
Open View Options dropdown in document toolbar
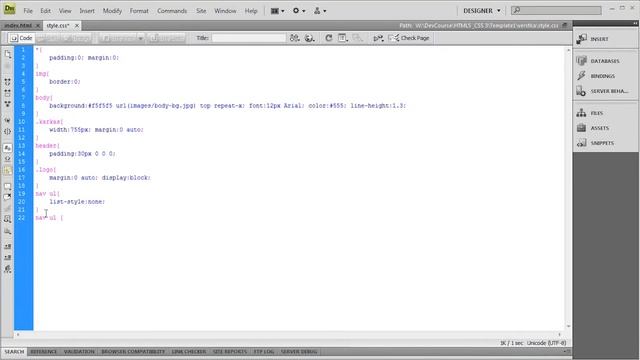342,38
